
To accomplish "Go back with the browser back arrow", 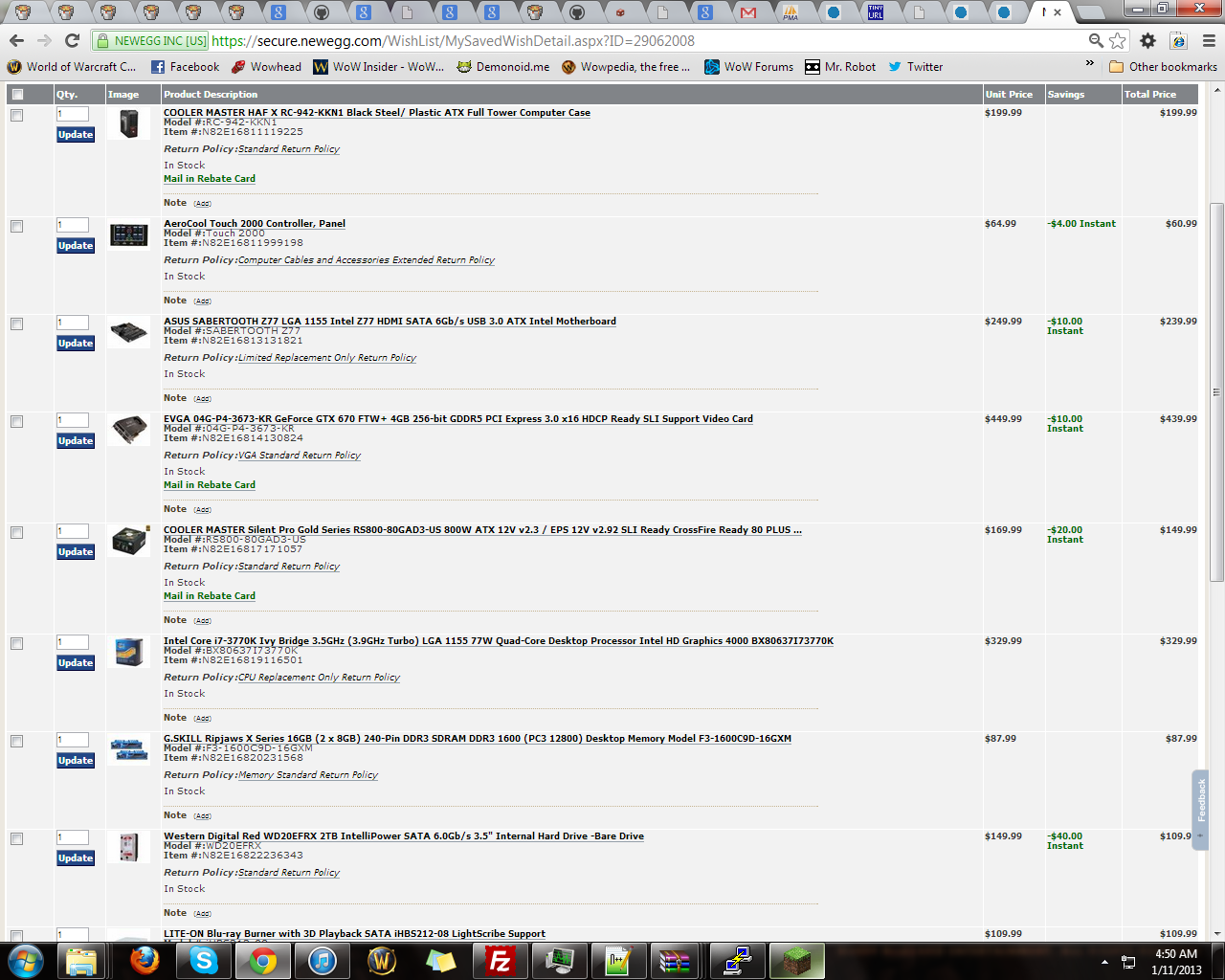I will [x=16, y=40].
